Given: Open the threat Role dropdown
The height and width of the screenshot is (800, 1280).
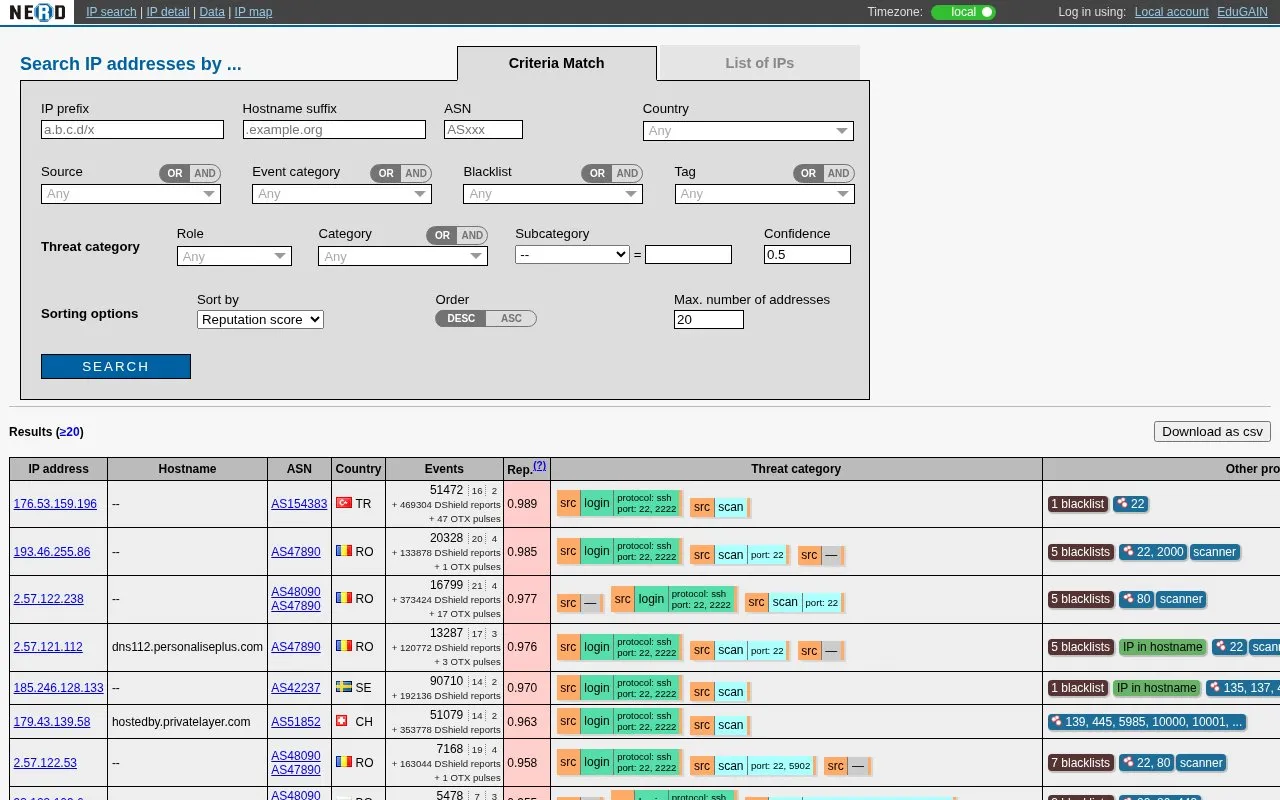Looking at the screenshot, I should (234, 256).
